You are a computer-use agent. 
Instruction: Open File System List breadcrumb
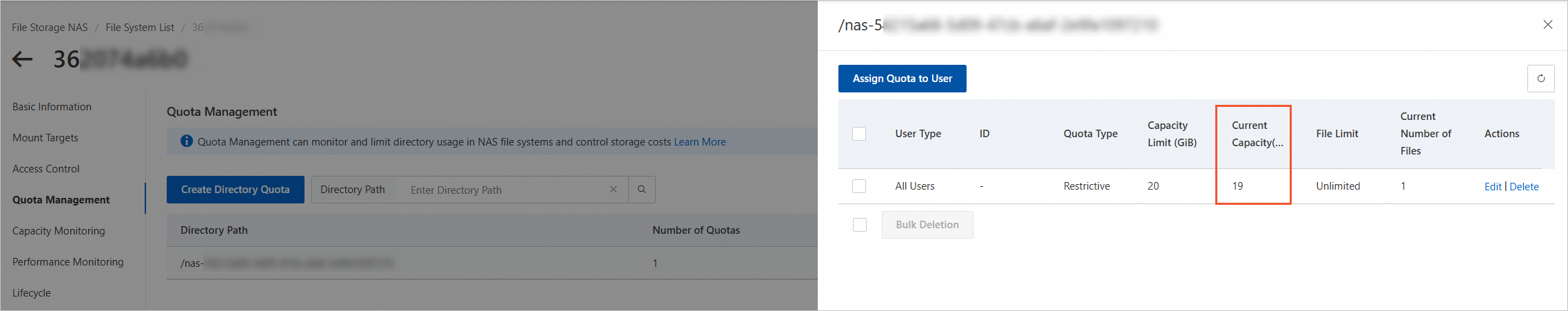(x=140, y=28)
